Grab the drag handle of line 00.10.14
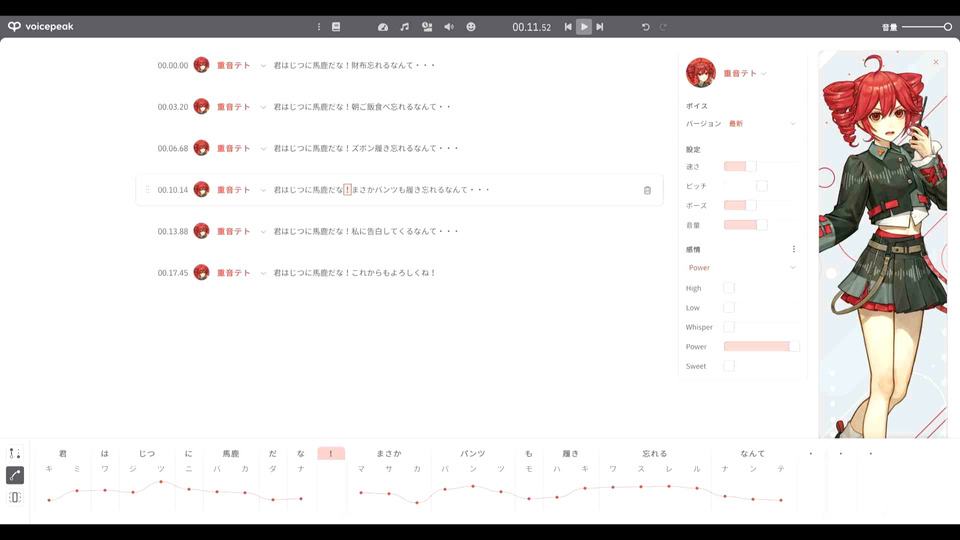 pos(147,190)
